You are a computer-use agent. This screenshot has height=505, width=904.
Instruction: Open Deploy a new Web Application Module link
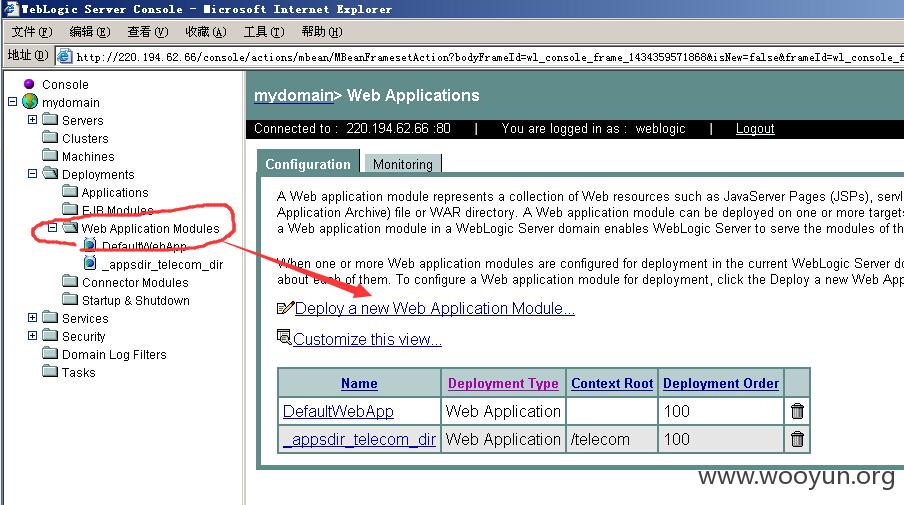[x=435, y=308]
